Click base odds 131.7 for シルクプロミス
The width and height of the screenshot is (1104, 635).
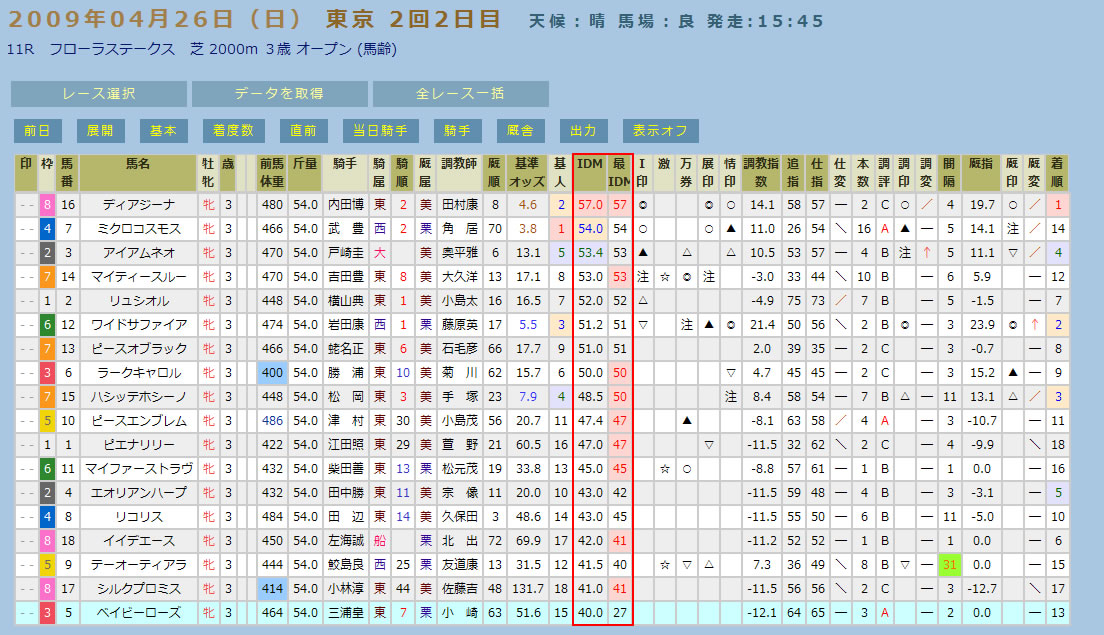coord(527,589)
